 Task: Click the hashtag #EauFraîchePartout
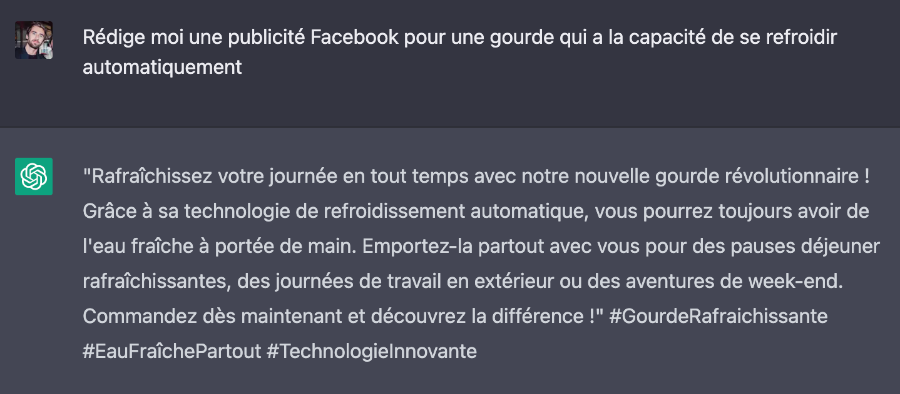click(172, 351)
